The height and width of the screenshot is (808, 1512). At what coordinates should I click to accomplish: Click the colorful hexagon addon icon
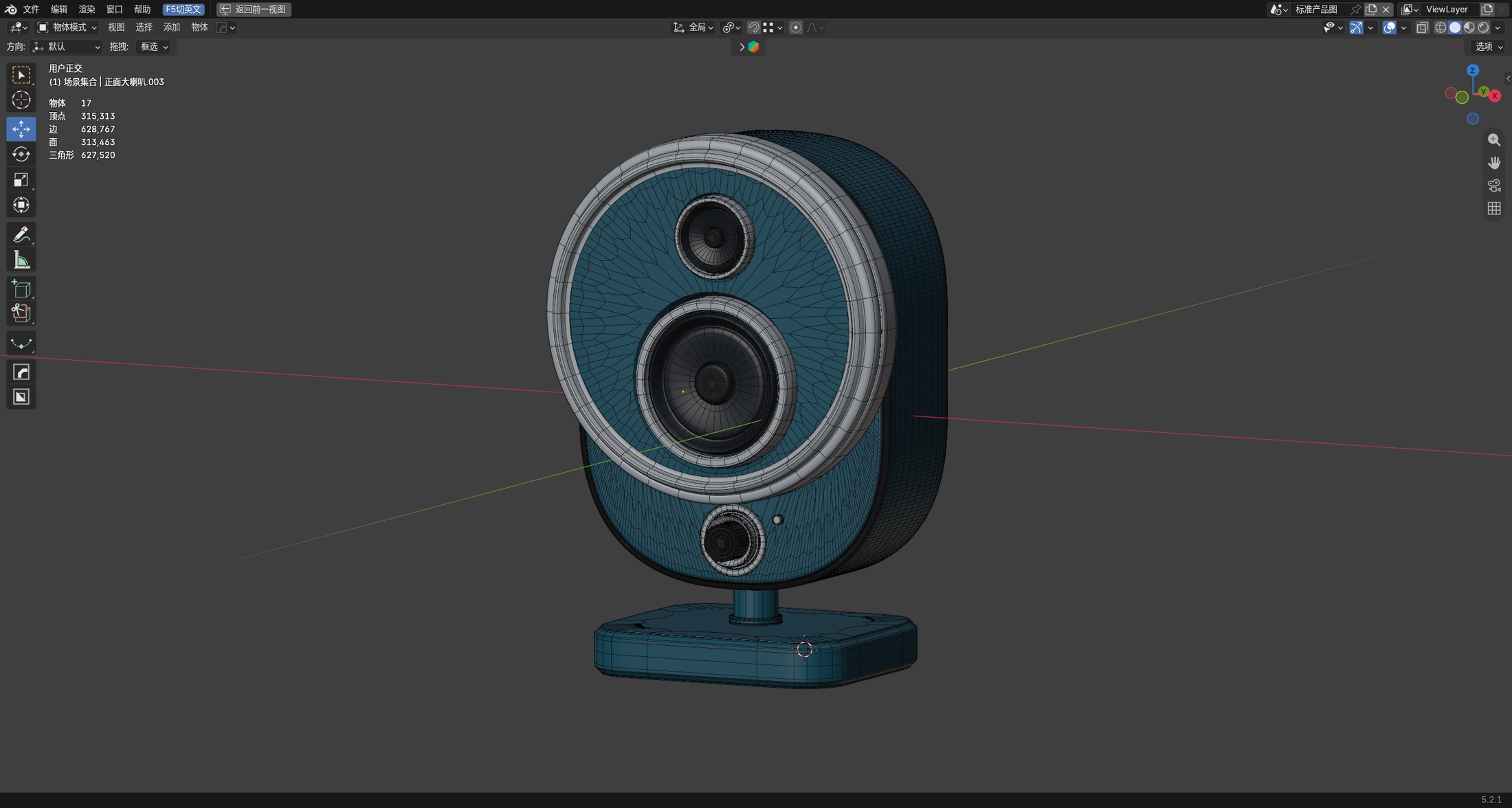pyautogui.click(x=754, y=47)
